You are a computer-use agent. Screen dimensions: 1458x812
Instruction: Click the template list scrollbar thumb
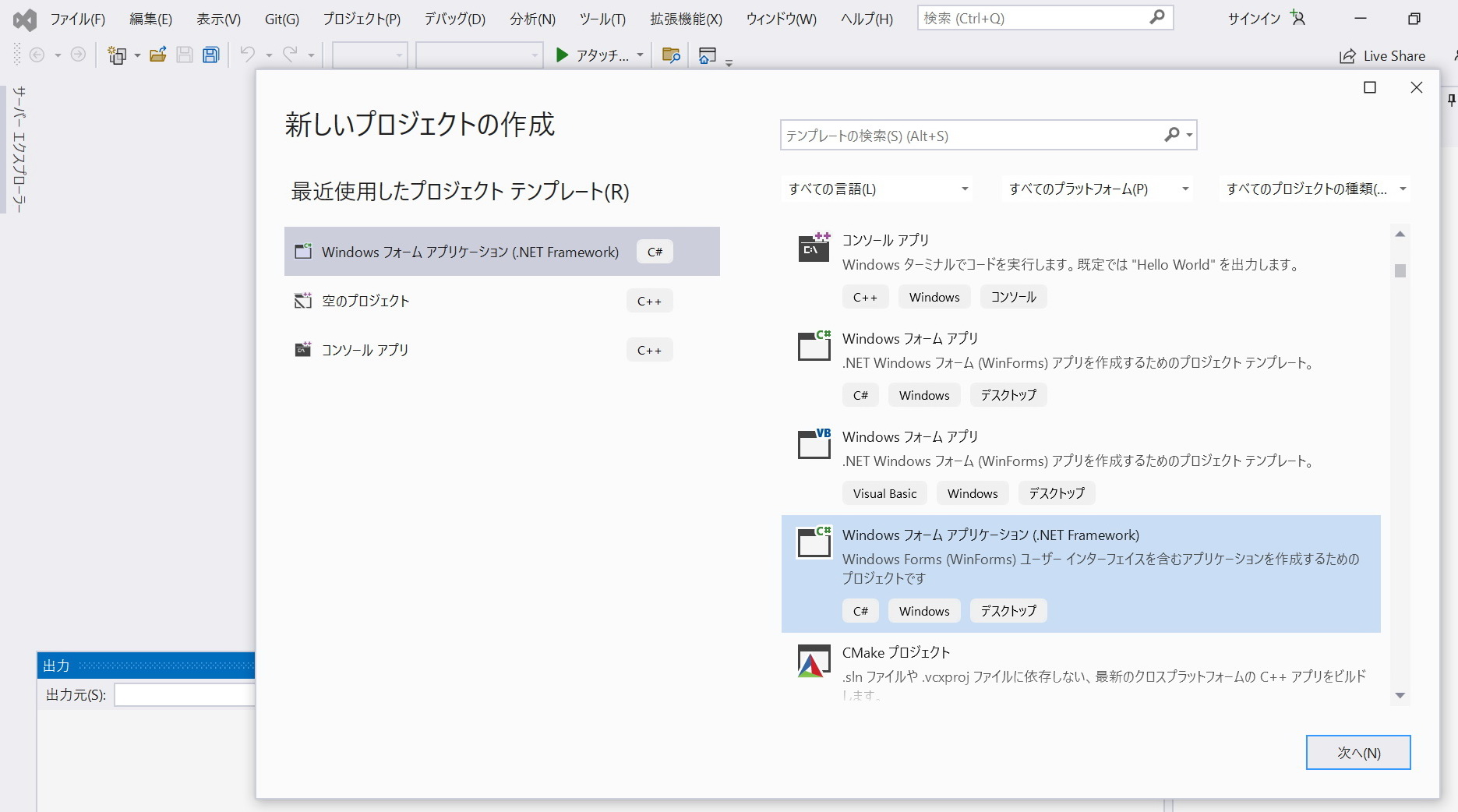click(x=1400, y=270)
